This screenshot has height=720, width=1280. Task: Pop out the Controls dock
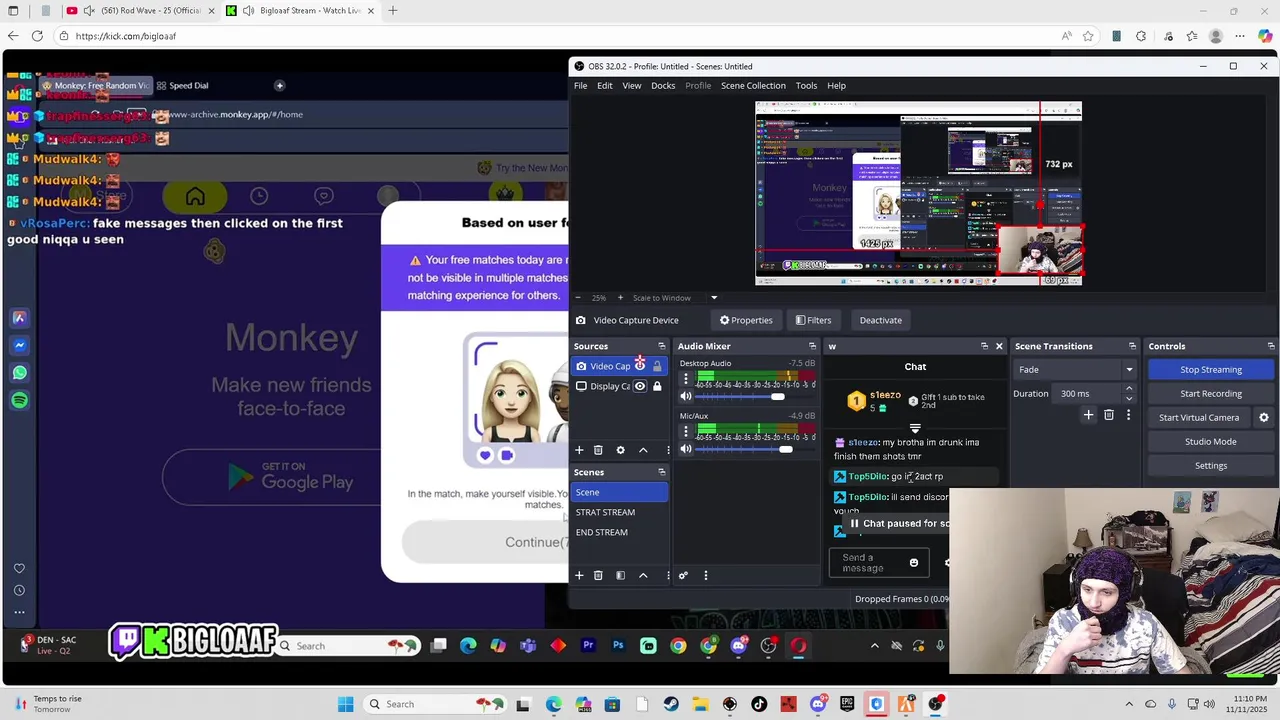click(x=1270, y=346)
